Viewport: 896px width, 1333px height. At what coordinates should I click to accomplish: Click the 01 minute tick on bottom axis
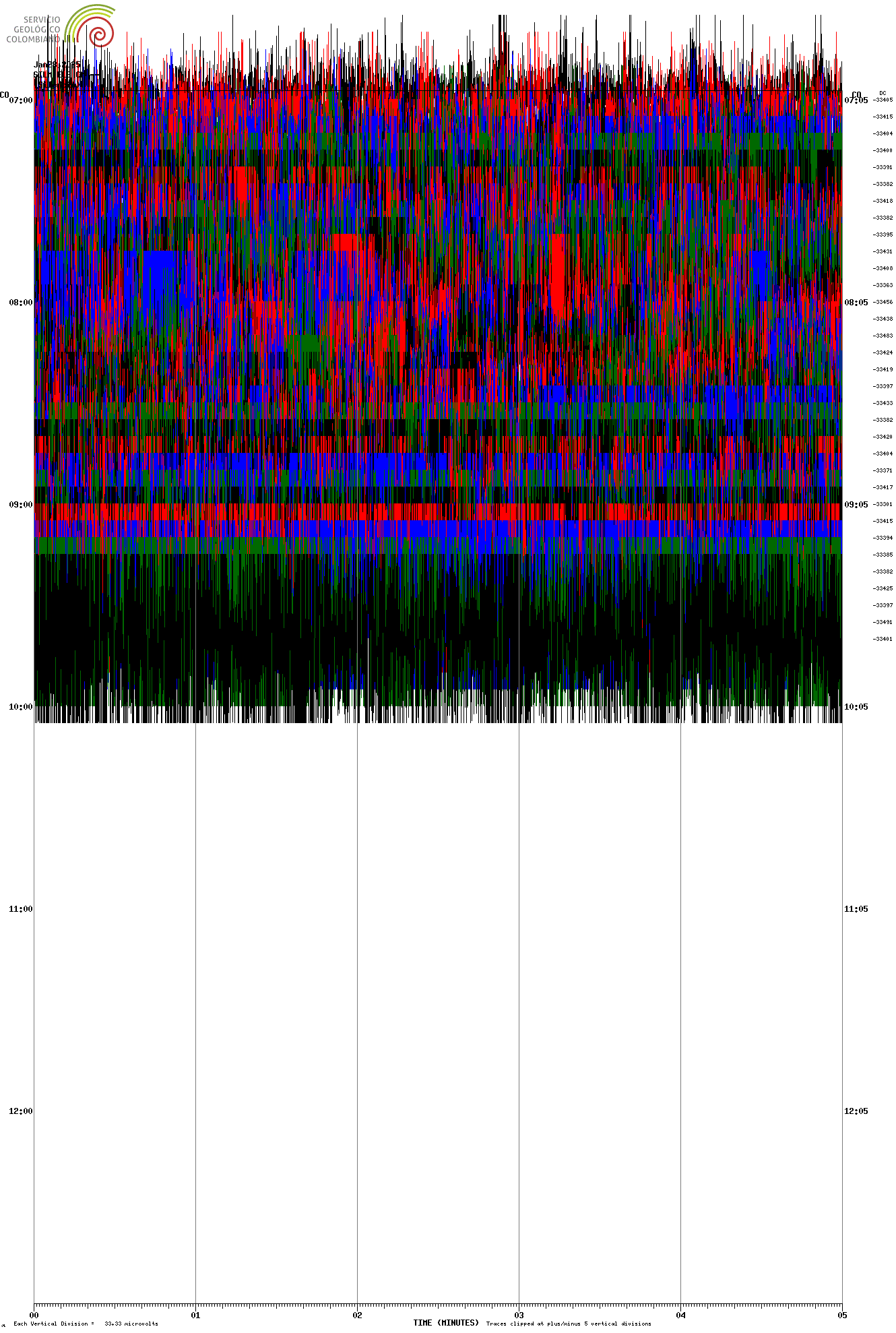tap(195, 1315)
